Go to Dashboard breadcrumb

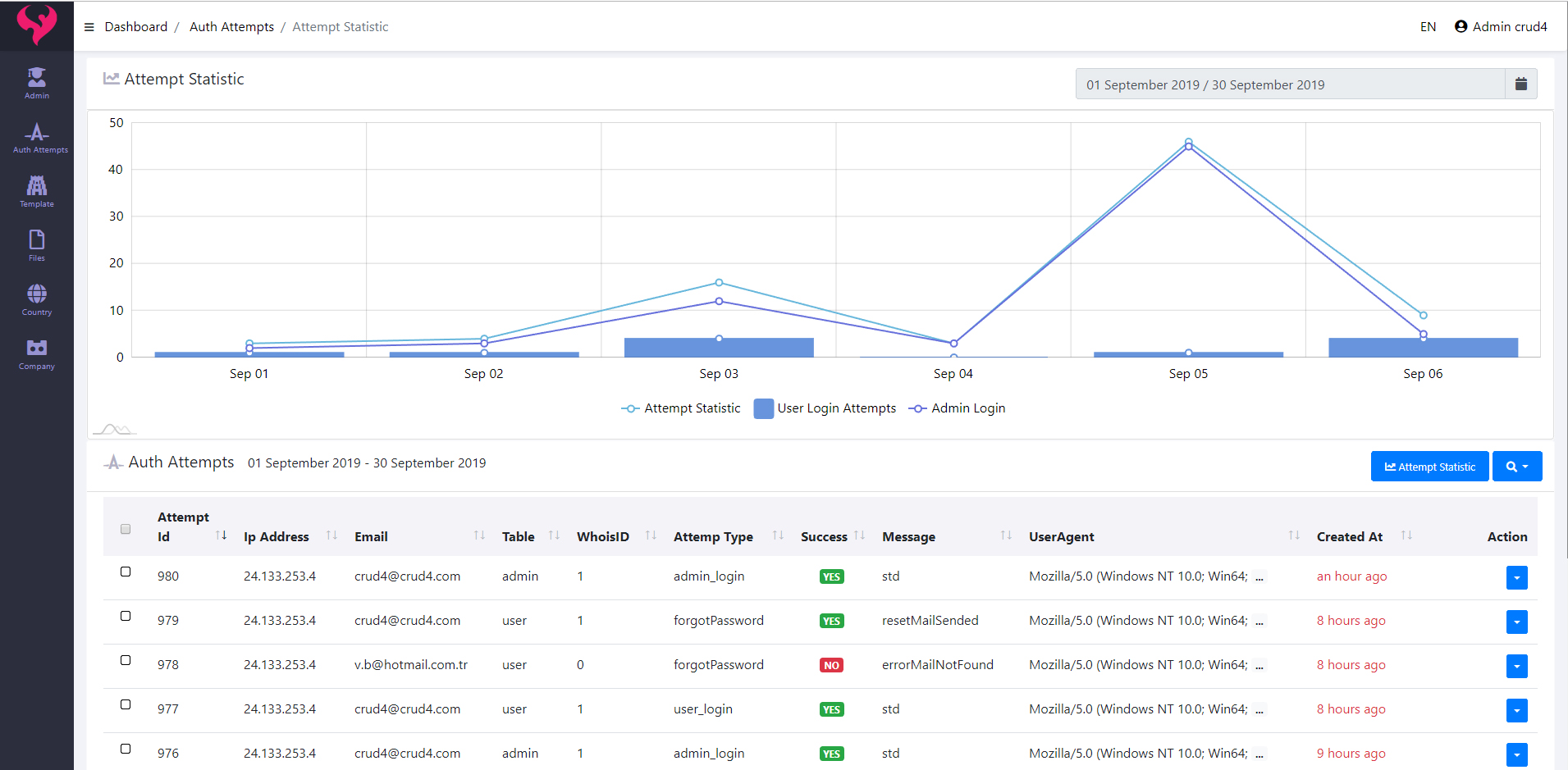pos(136,27)
